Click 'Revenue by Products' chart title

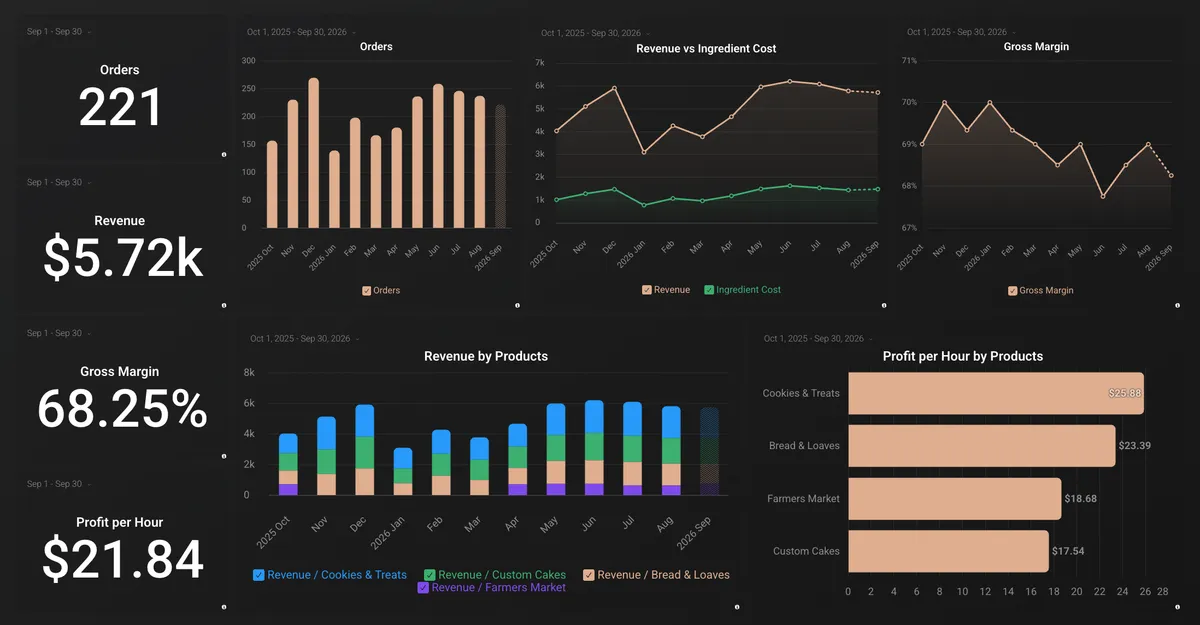coord(486,356)
